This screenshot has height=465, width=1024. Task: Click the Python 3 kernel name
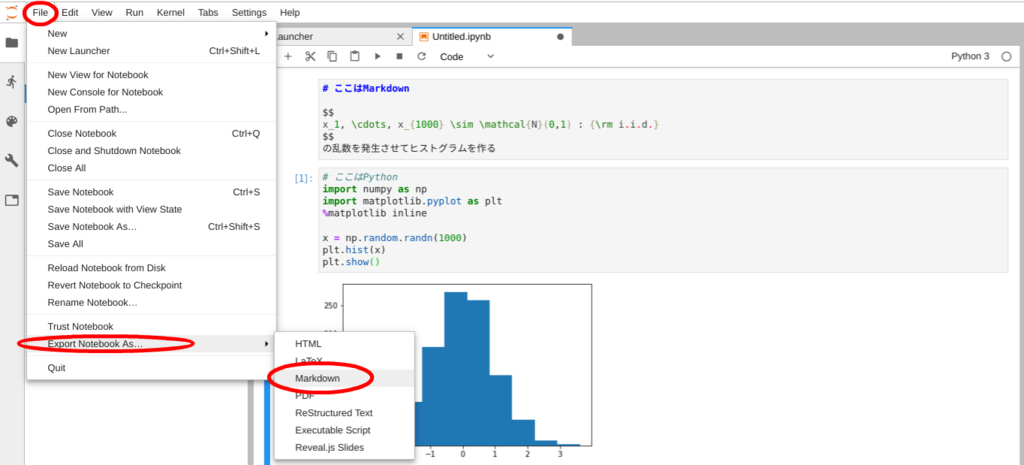tap(970, 57)
